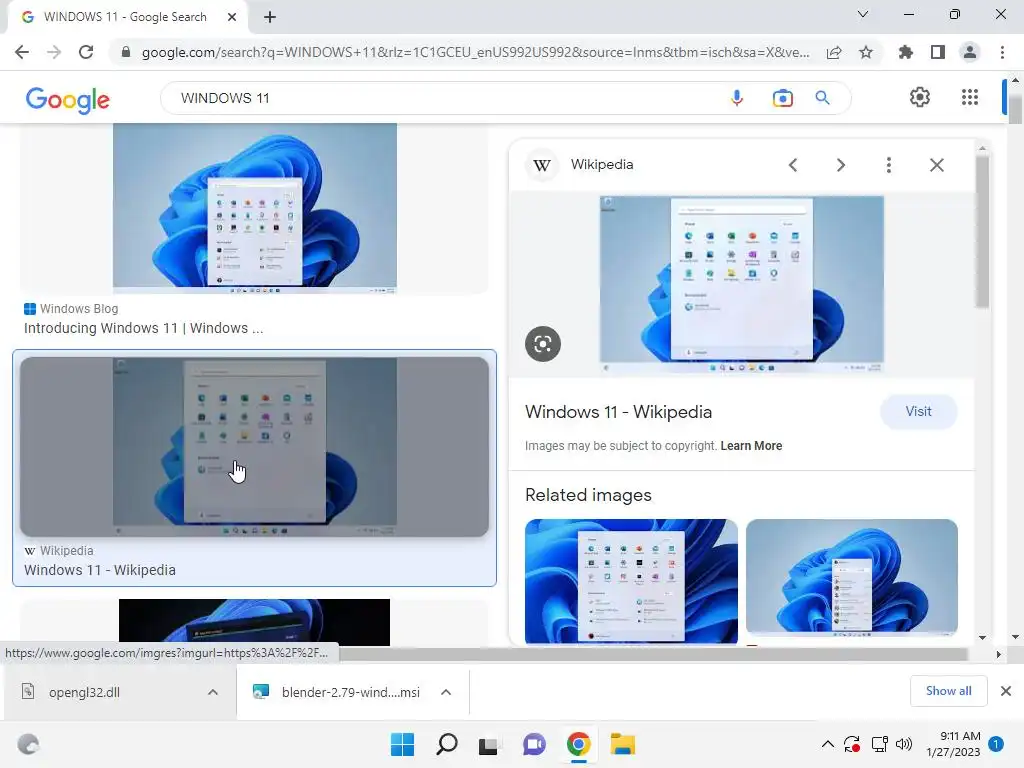The height and width of the screenshot is (768, 1024).
Task: Close the downloads bar
Action: point(1006,691)
